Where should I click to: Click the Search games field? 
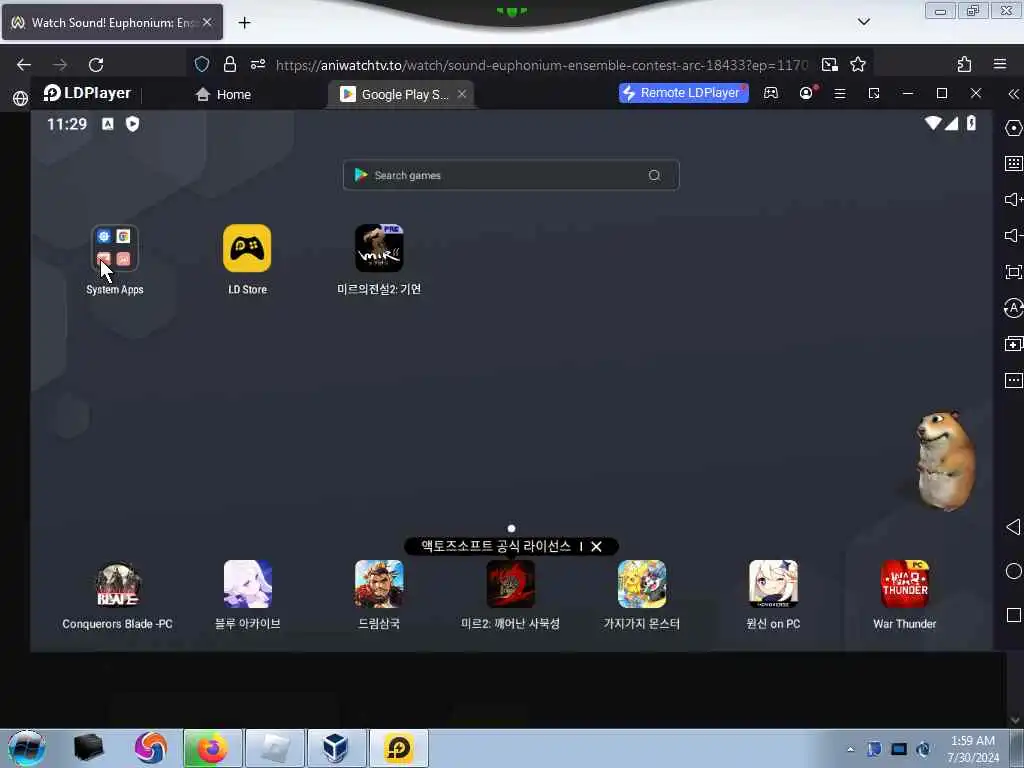coord(511,175)
